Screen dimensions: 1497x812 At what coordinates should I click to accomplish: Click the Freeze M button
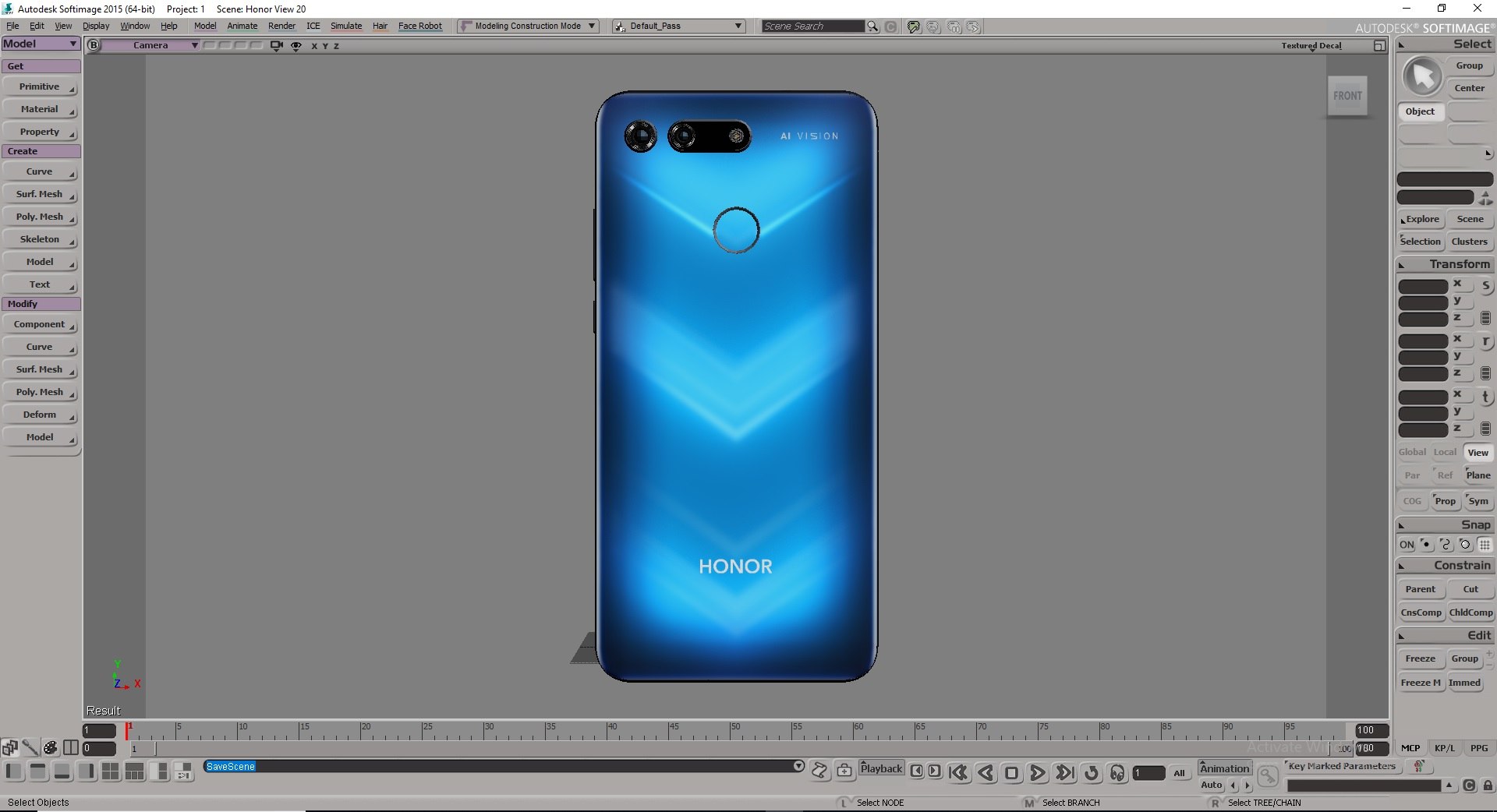1421,683
